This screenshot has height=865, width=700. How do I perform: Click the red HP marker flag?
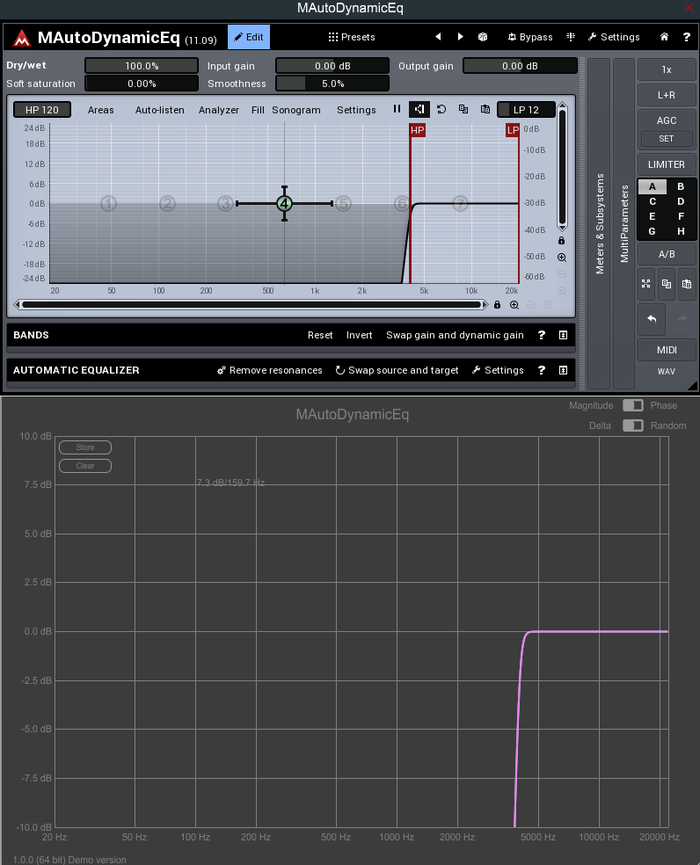(x=417, y=130)
